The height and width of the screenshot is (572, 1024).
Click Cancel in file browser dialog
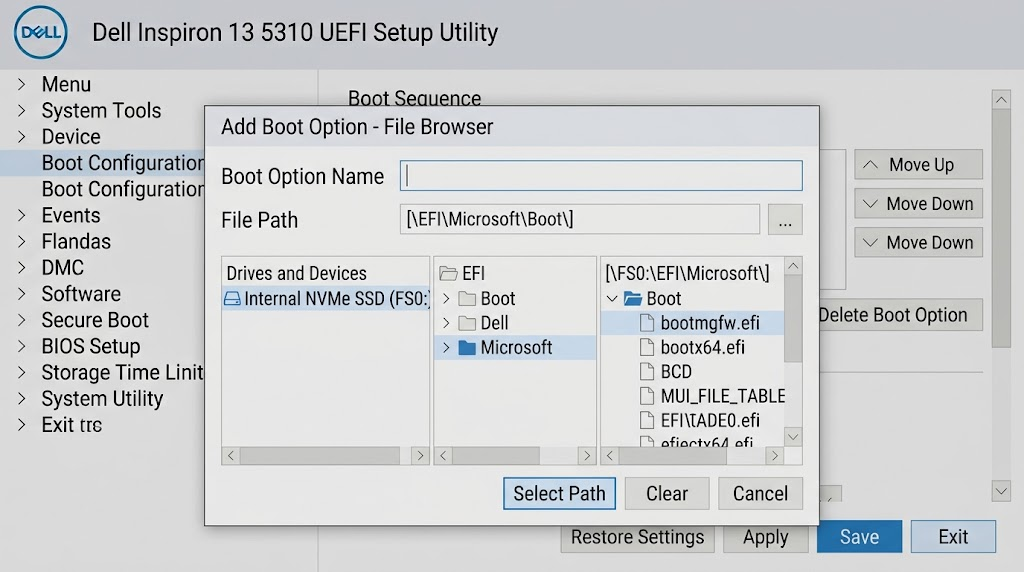[760, 494]
